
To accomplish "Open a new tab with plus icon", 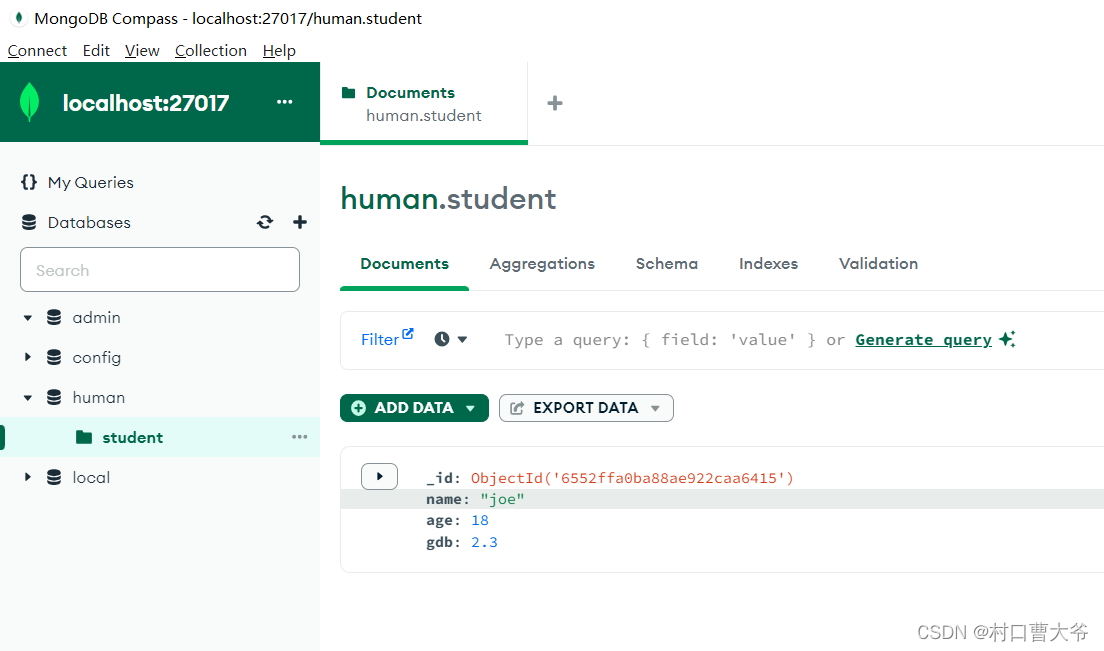I will pos(555,103).
